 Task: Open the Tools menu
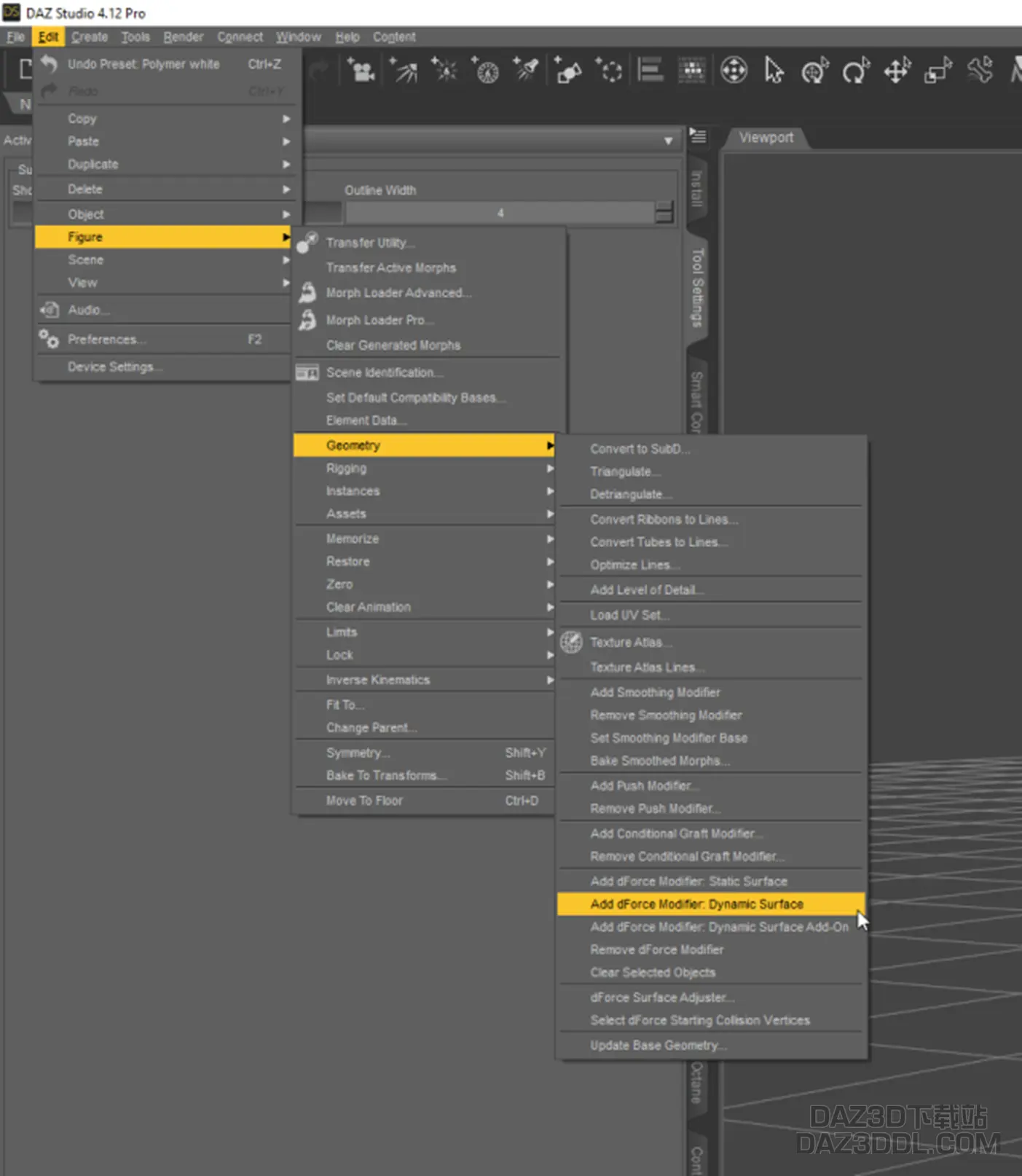(x=135, y=36)
